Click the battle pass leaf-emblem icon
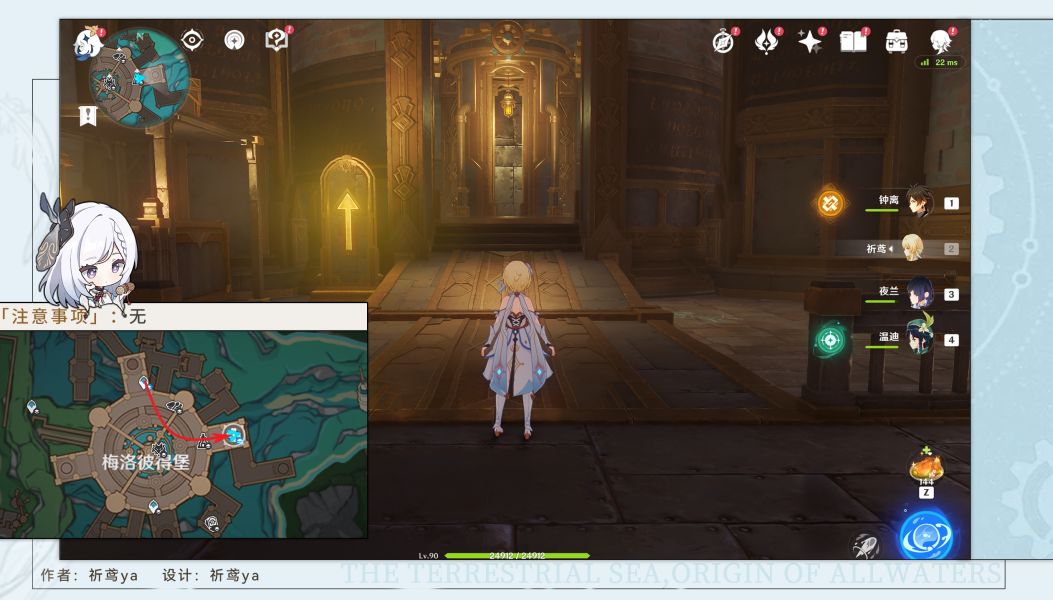The image size is (1053, 600). 766,42
